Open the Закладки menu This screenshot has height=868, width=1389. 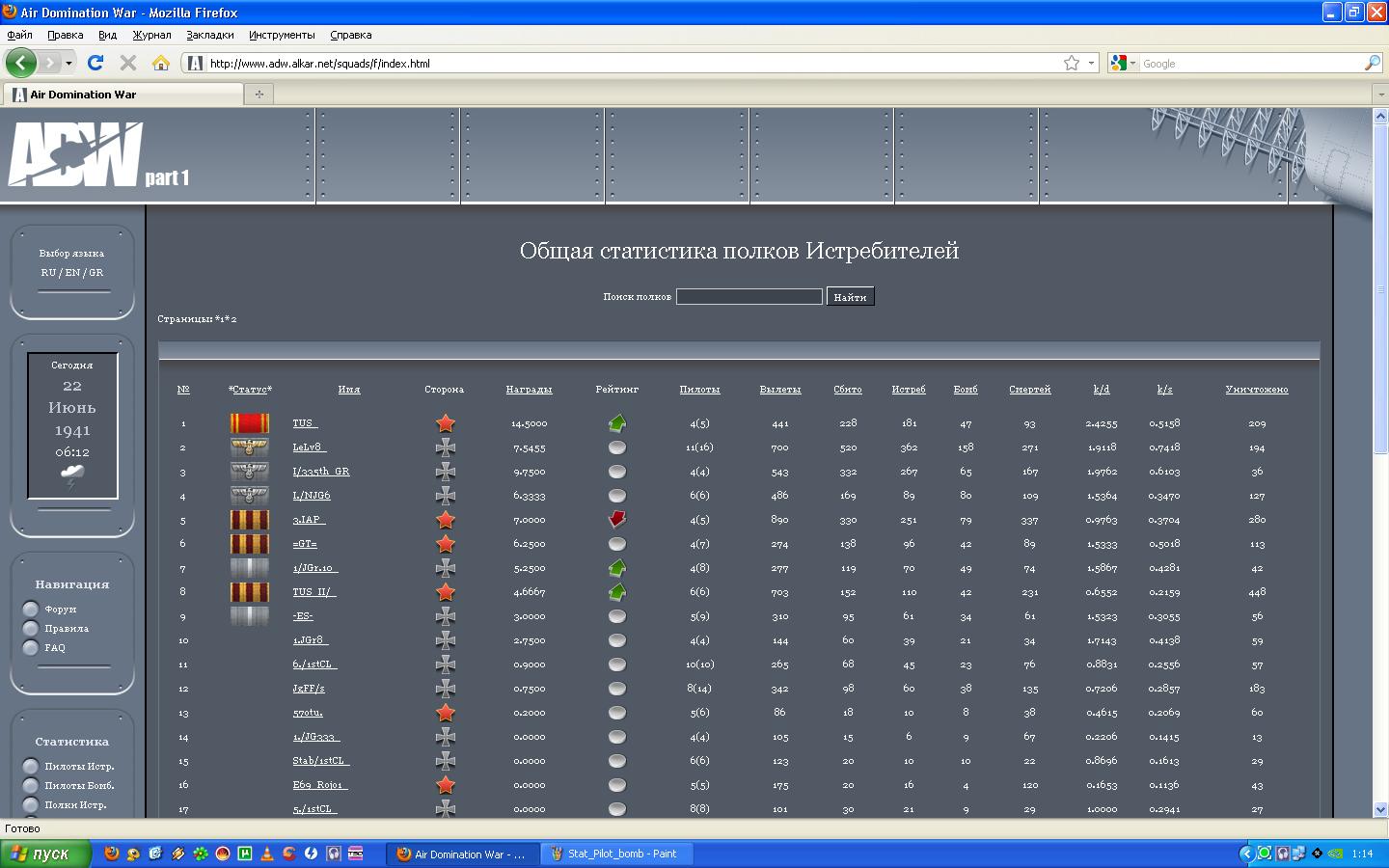point(209,35)
